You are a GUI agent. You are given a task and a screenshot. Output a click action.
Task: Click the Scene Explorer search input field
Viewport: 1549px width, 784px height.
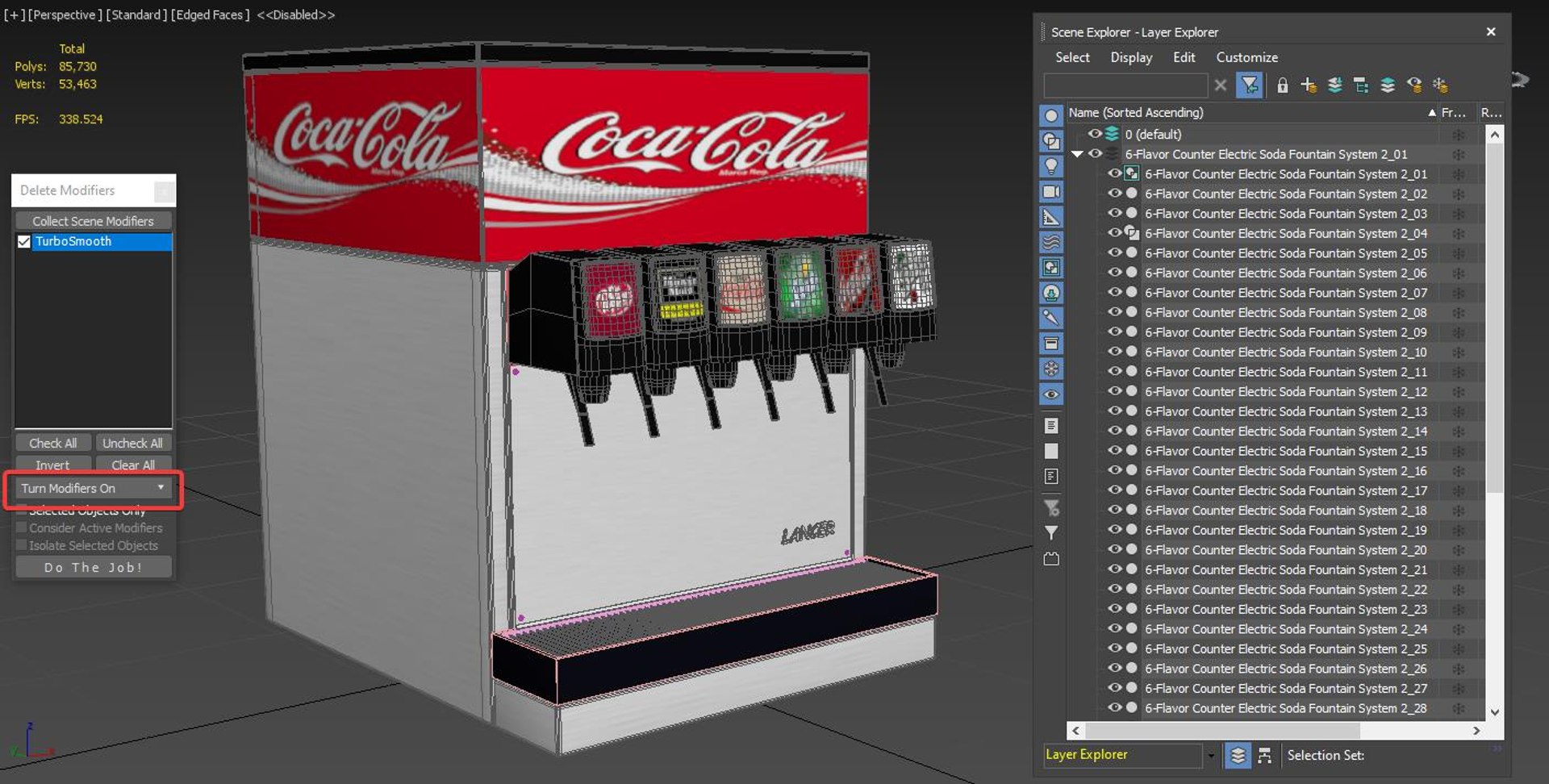pyautogui.click(x=1125, y=85)
